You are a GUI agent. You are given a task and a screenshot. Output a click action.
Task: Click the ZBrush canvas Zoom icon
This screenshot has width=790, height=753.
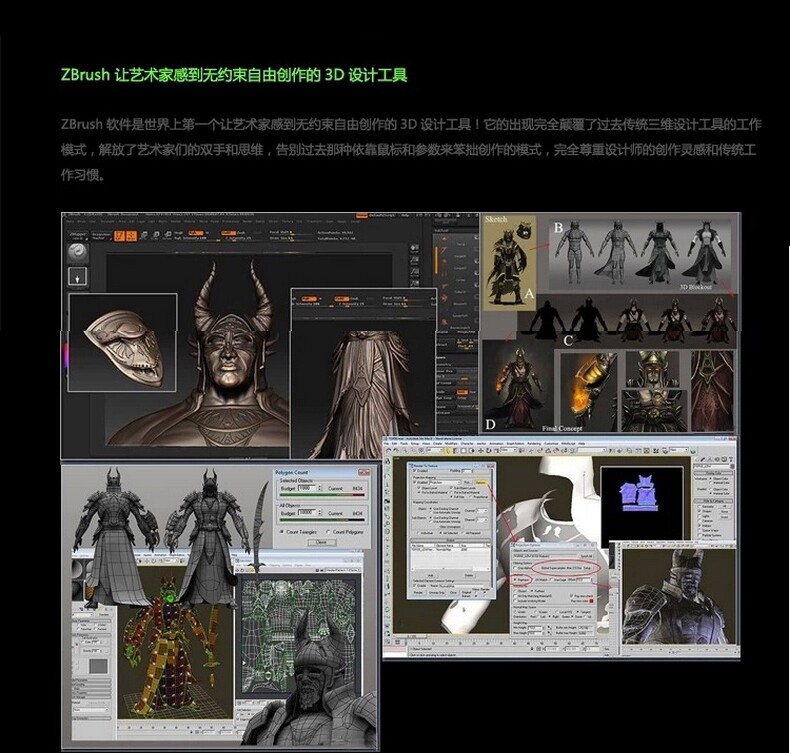(415, 260)
